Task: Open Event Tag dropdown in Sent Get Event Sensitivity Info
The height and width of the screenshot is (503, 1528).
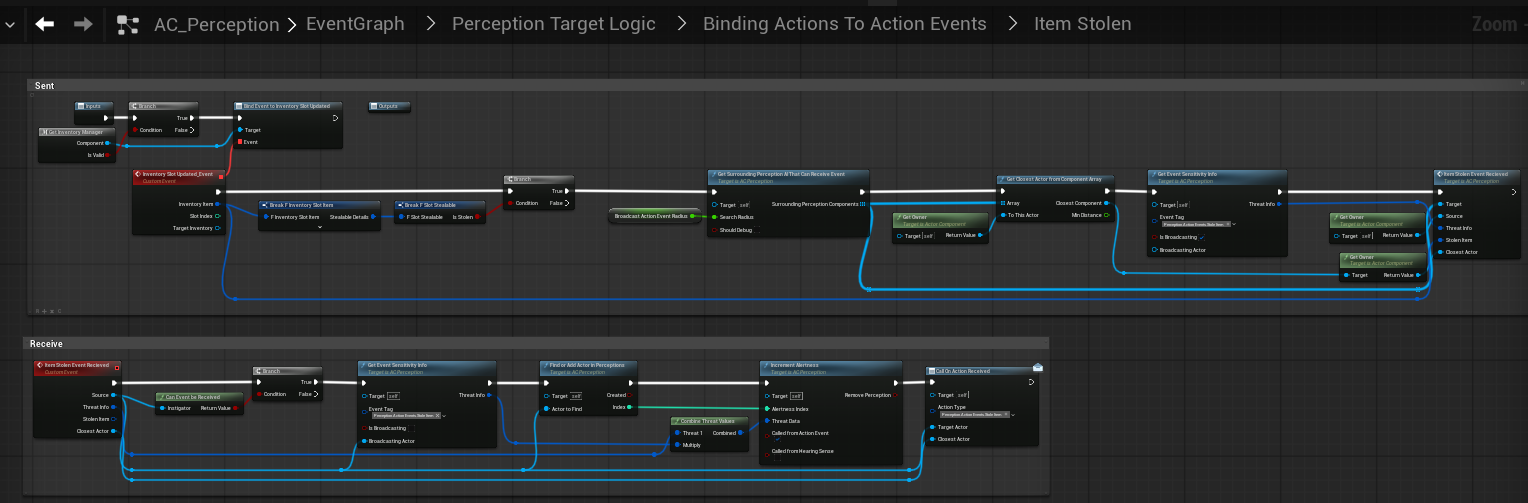Action: 1235,224
